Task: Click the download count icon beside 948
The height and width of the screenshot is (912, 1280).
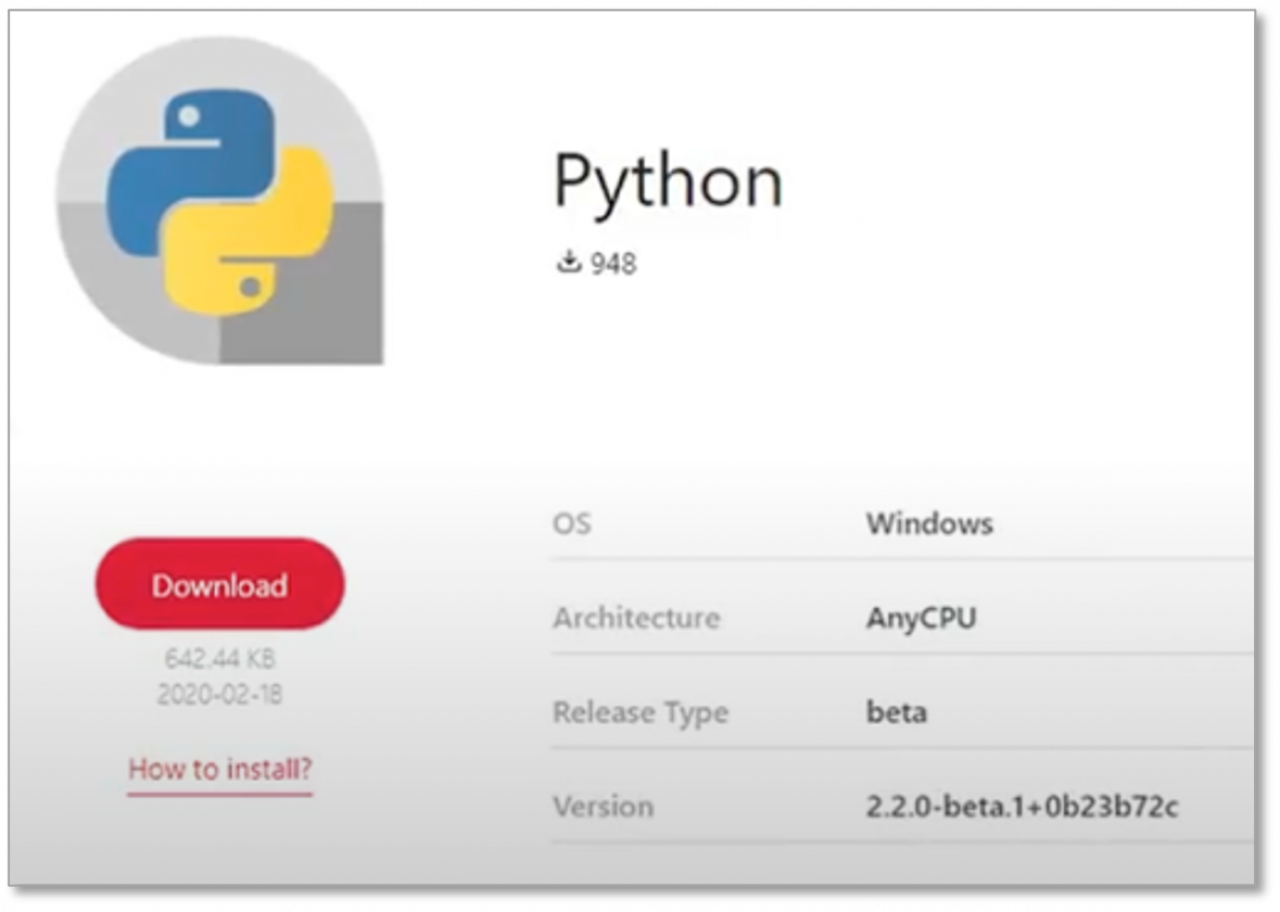Action: (569, 263)
